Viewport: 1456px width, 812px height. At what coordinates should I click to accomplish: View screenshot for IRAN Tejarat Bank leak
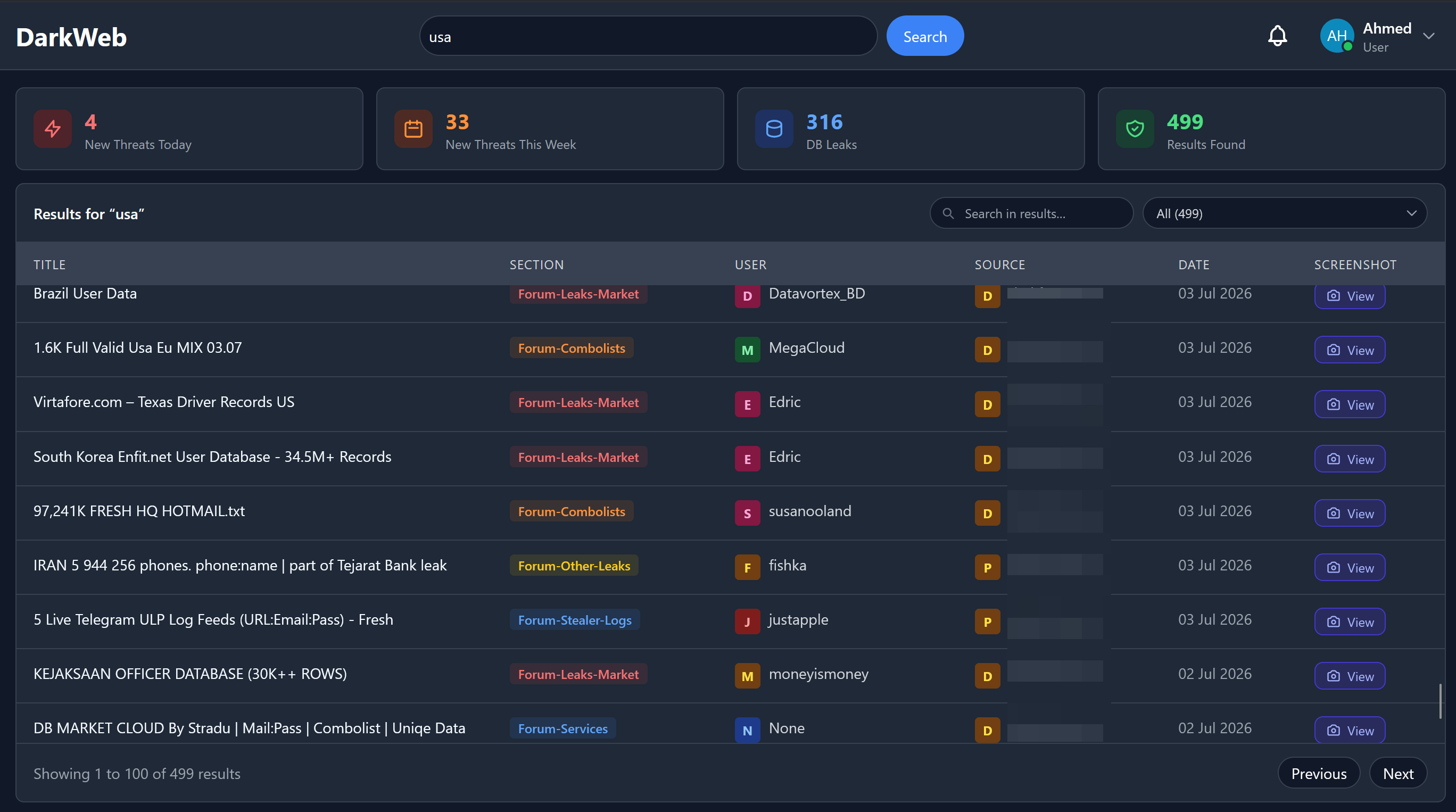(1350, 567)
